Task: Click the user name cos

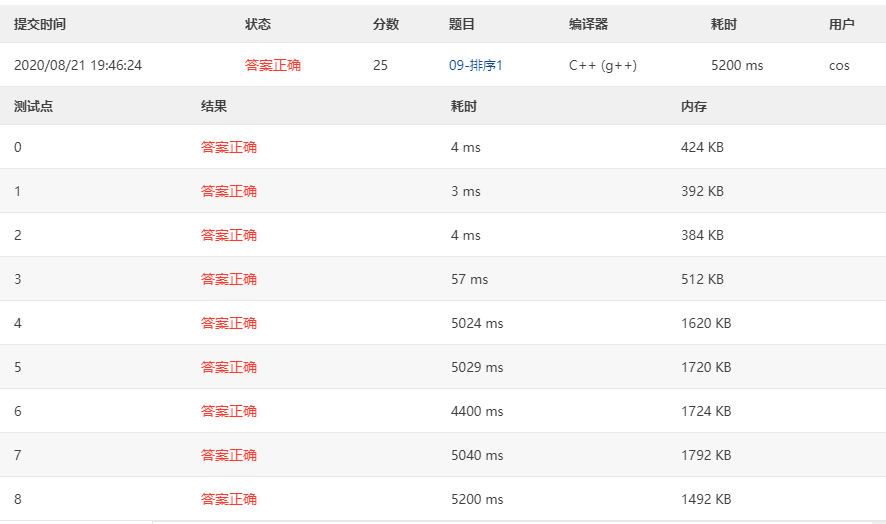Action: pos(839,66)
